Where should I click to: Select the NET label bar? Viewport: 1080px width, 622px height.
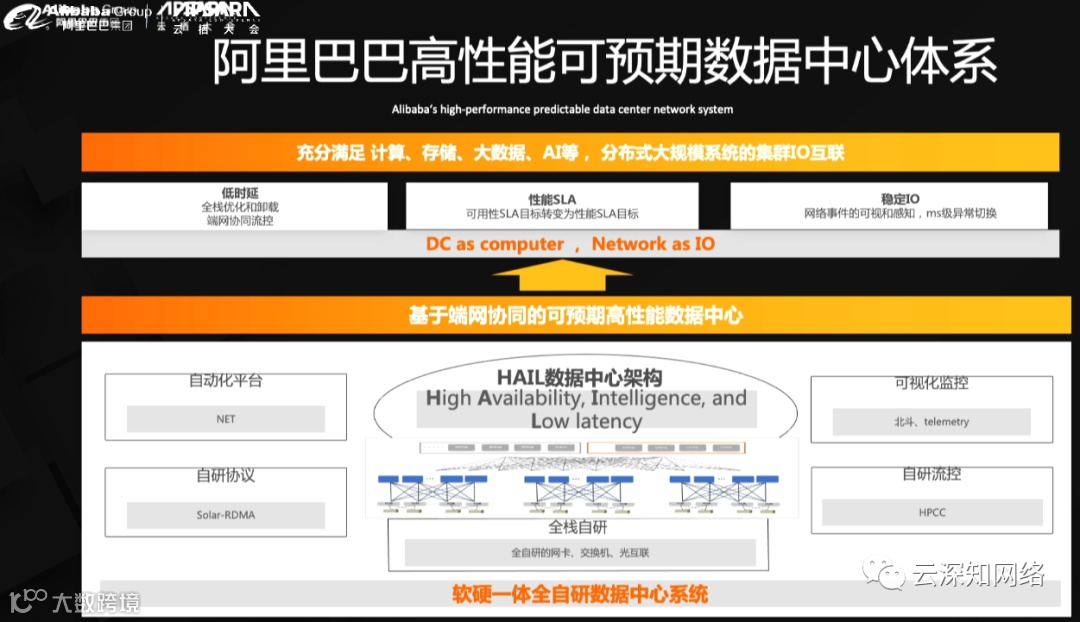[x=226, y=419]
